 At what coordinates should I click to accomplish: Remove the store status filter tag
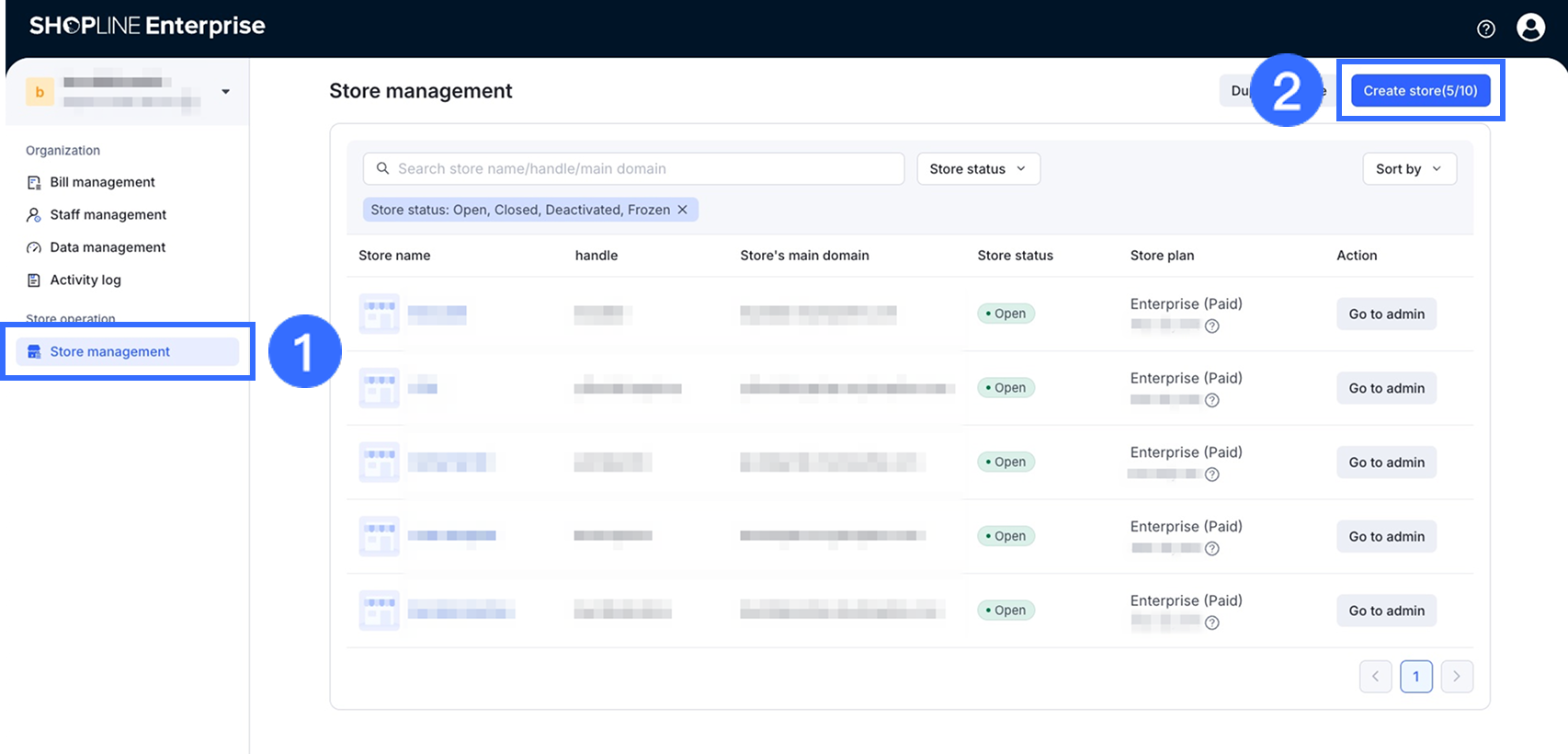[x=682, y=210]
